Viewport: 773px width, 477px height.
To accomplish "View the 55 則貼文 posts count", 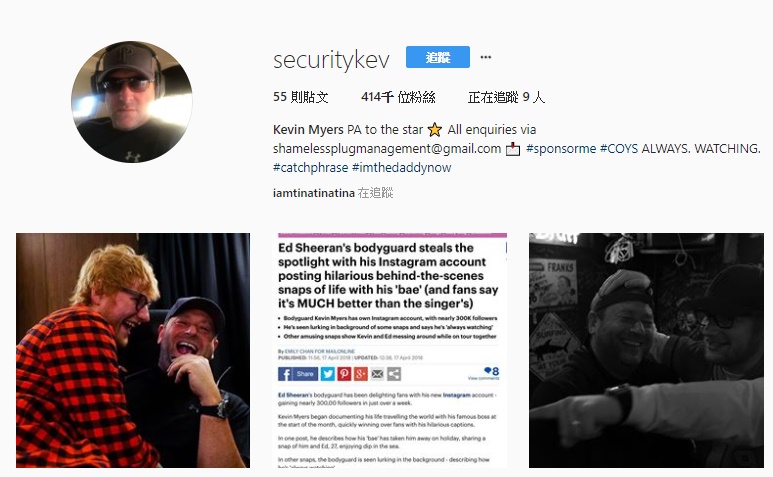I will (x=300, y=97).
